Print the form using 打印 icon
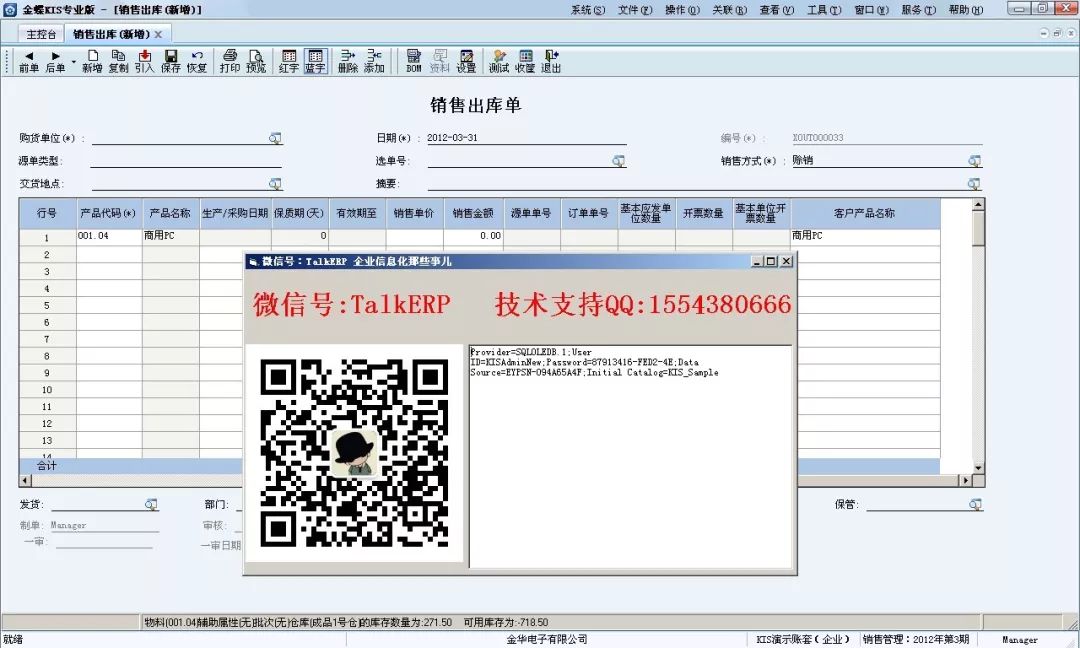This screenshot has width=1080, height=648. click(230, 61)
